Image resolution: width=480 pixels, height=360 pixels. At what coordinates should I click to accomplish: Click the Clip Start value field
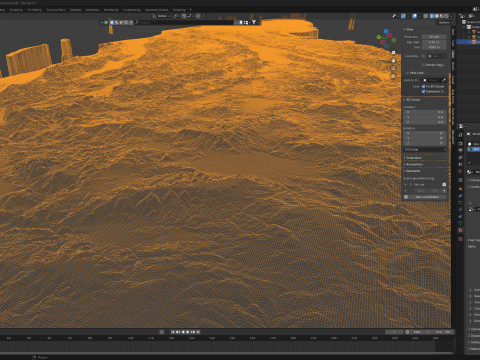pos(434,42)
